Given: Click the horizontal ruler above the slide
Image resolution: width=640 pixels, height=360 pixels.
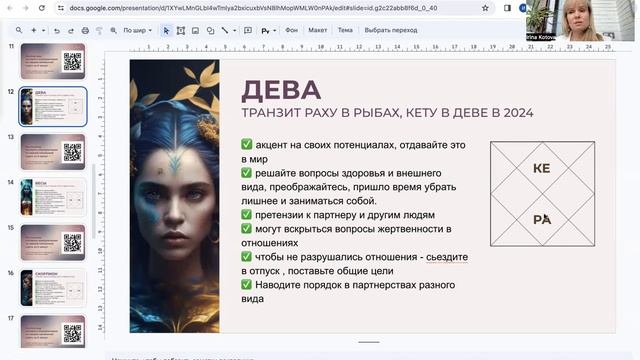Looking at the screenshot, I should pos(371,47).
